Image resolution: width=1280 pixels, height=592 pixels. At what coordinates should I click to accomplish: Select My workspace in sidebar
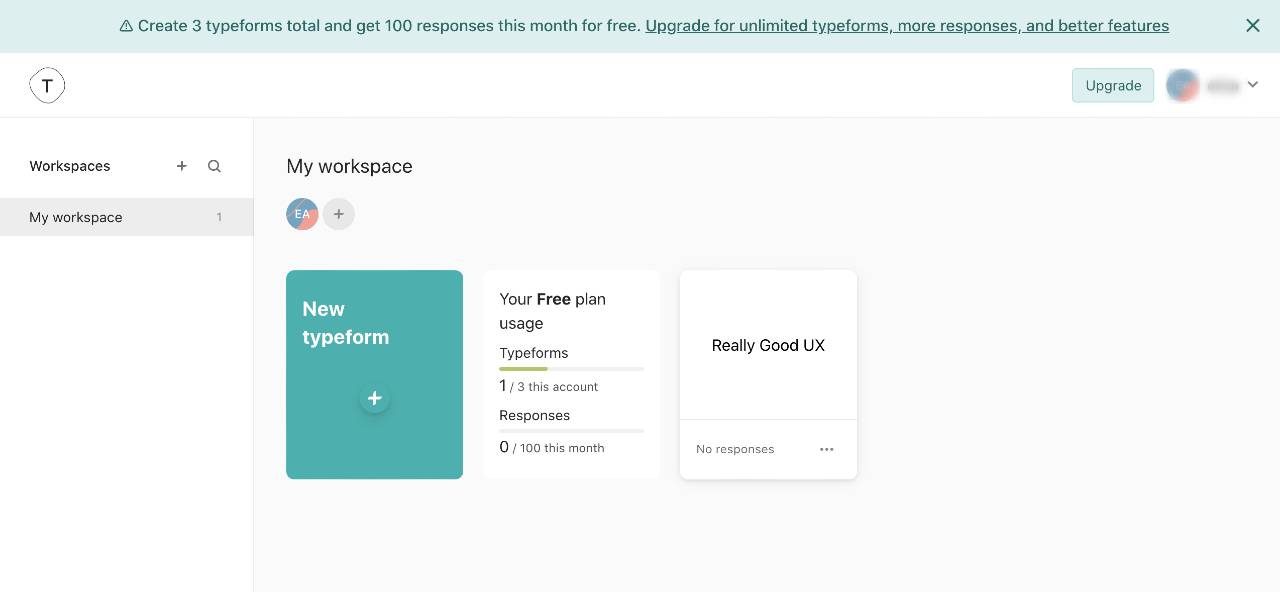coord(127,217)
